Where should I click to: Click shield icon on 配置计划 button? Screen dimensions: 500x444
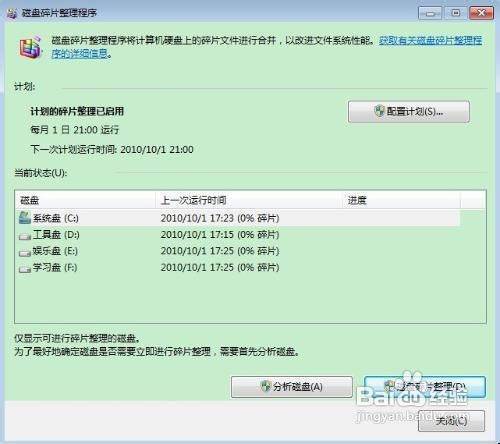coord(379,111)
